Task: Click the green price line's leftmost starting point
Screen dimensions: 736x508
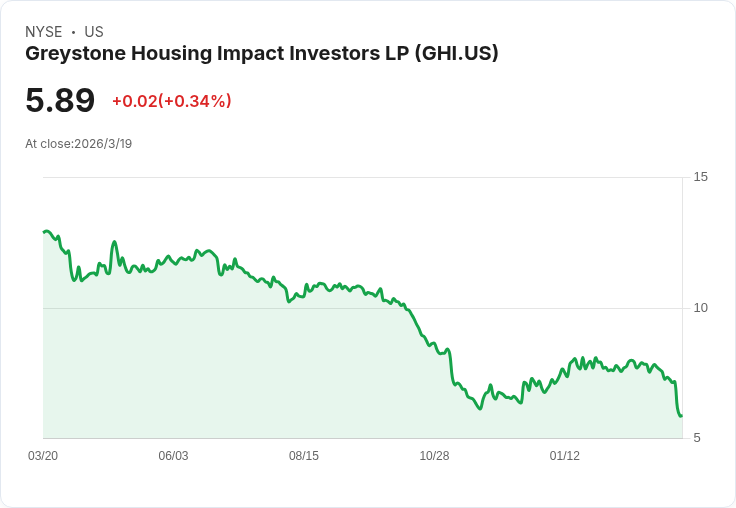Action: click(x=44, y=232)
